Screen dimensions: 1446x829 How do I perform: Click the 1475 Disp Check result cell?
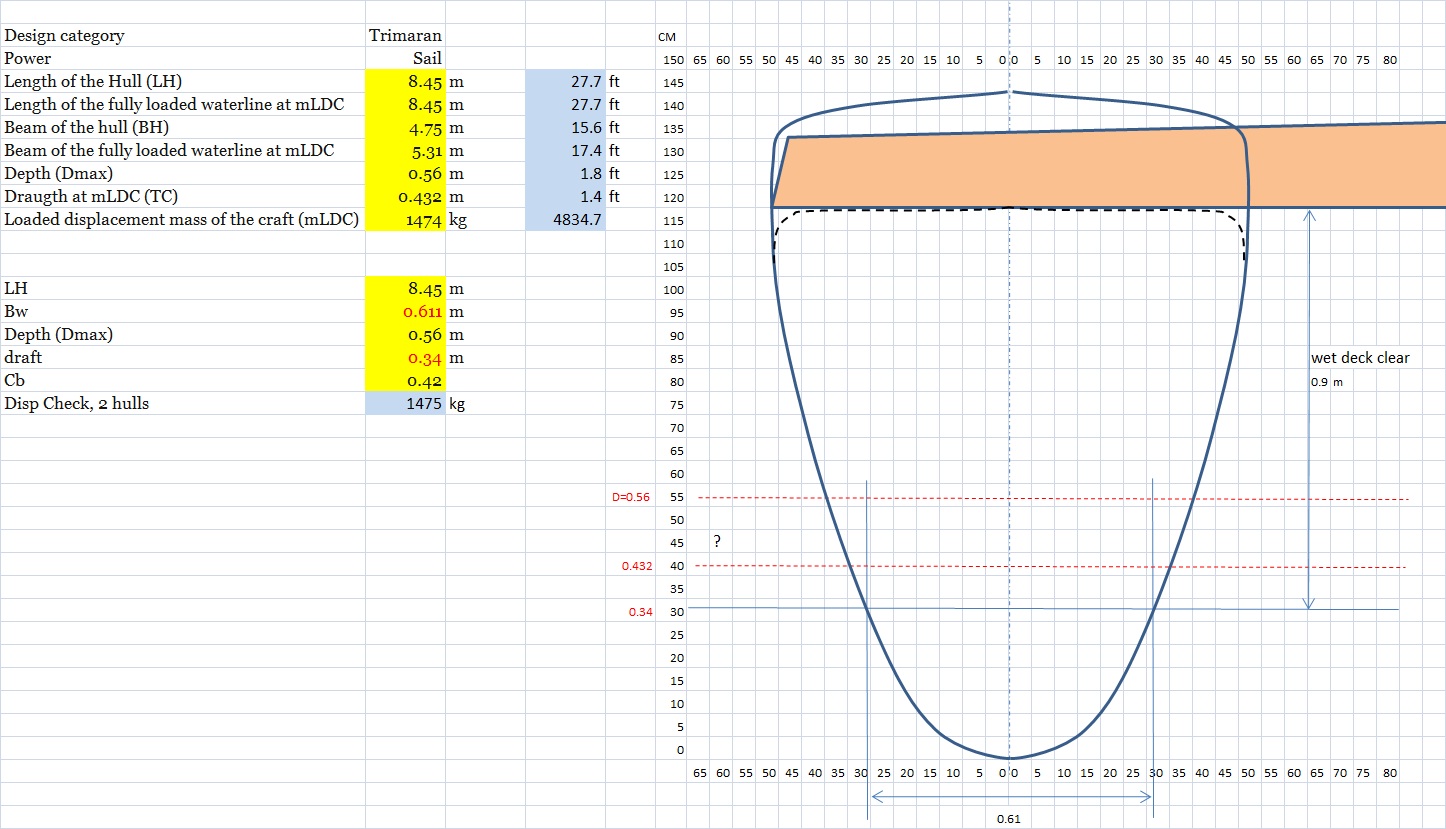pos(405,404)
